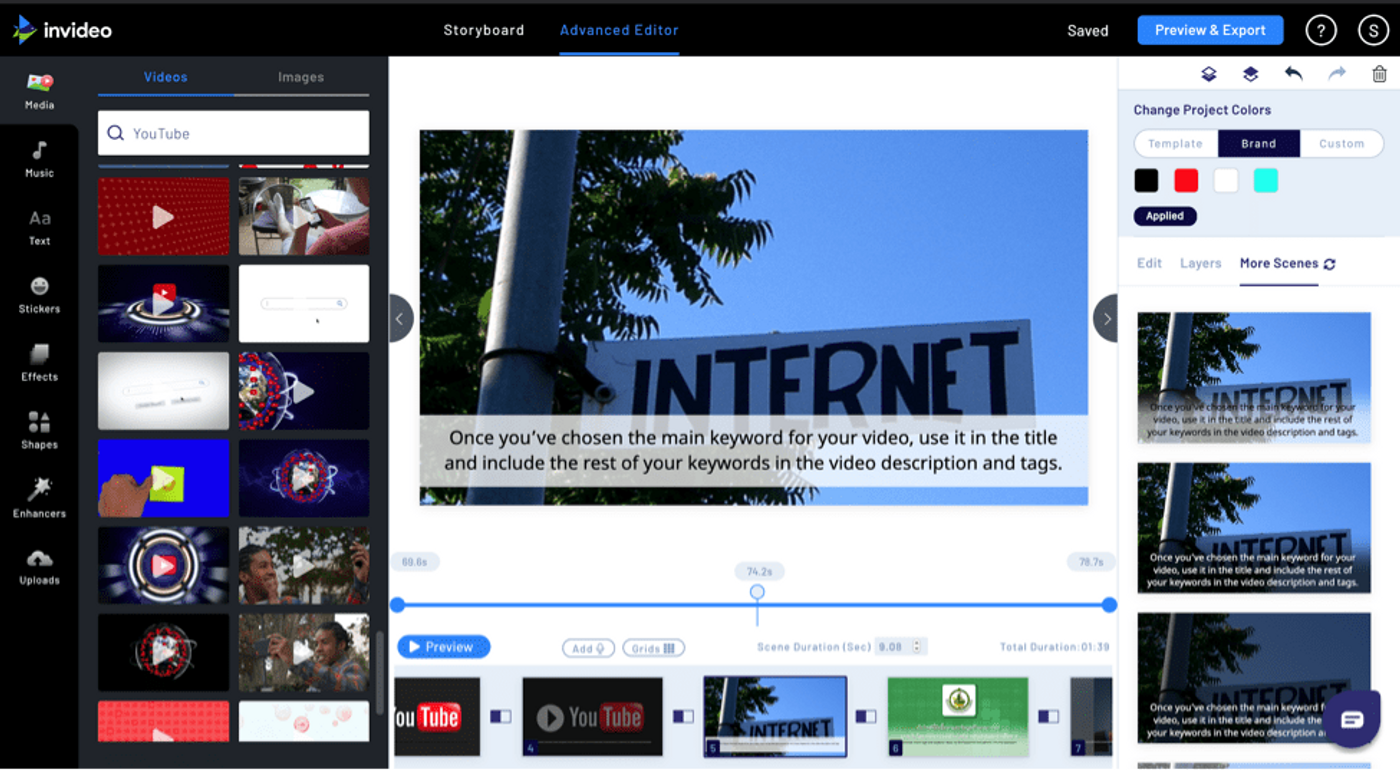Click the Preview & Export button
Screen dimensions: 1400x770
click(1210, 30)
